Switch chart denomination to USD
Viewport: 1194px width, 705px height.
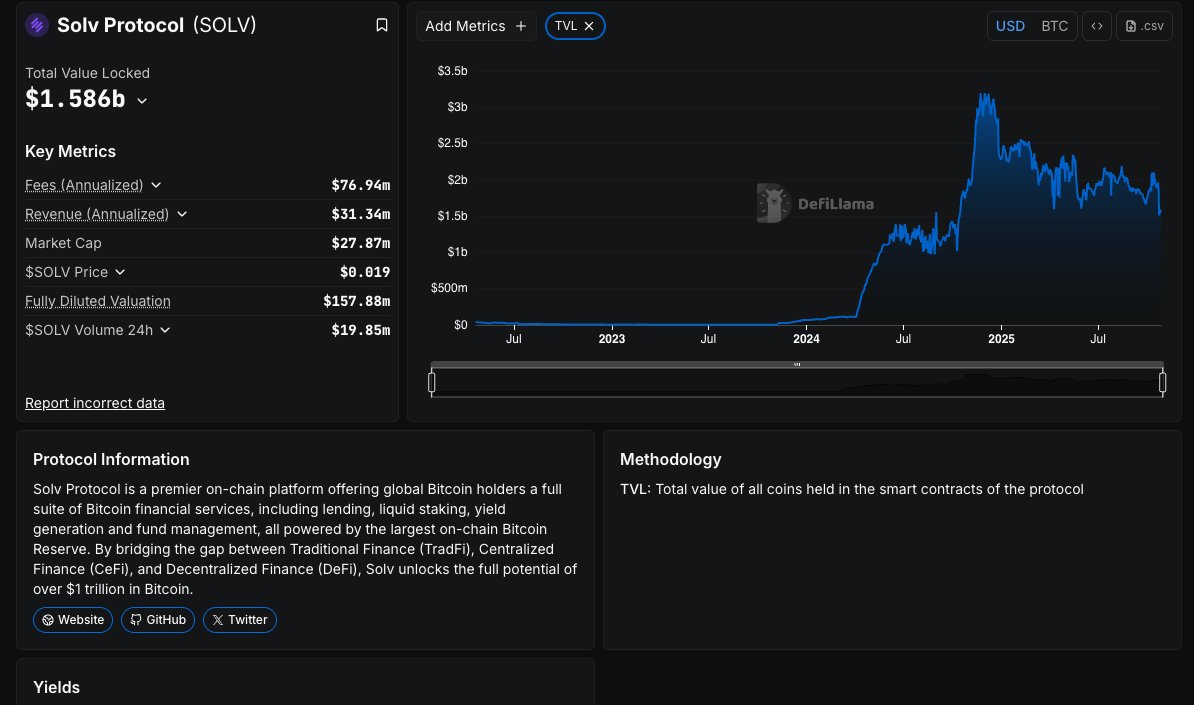(x=1010, y=26)
